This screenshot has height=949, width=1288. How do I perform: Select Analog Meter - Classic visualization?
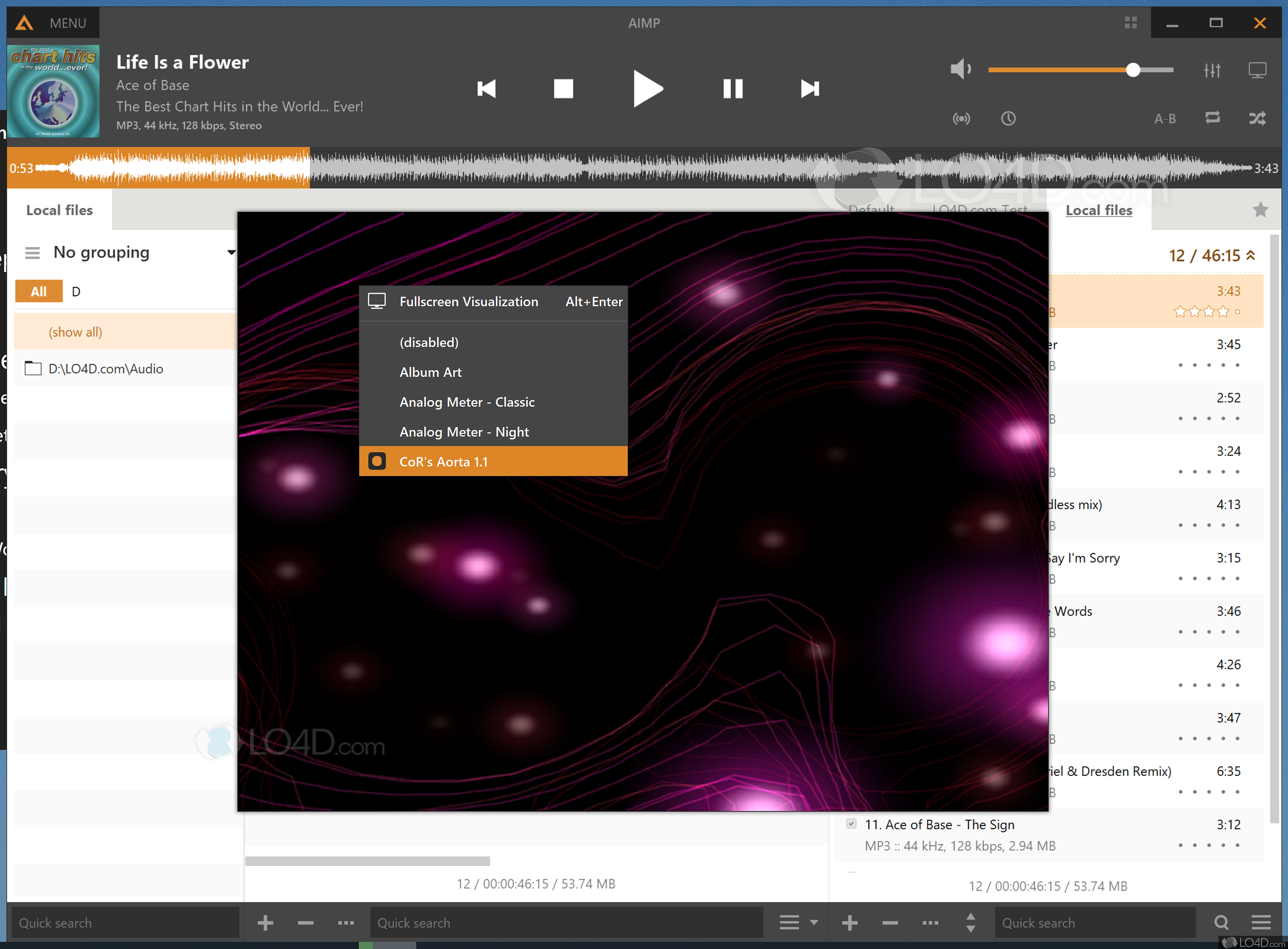point(493,402)
